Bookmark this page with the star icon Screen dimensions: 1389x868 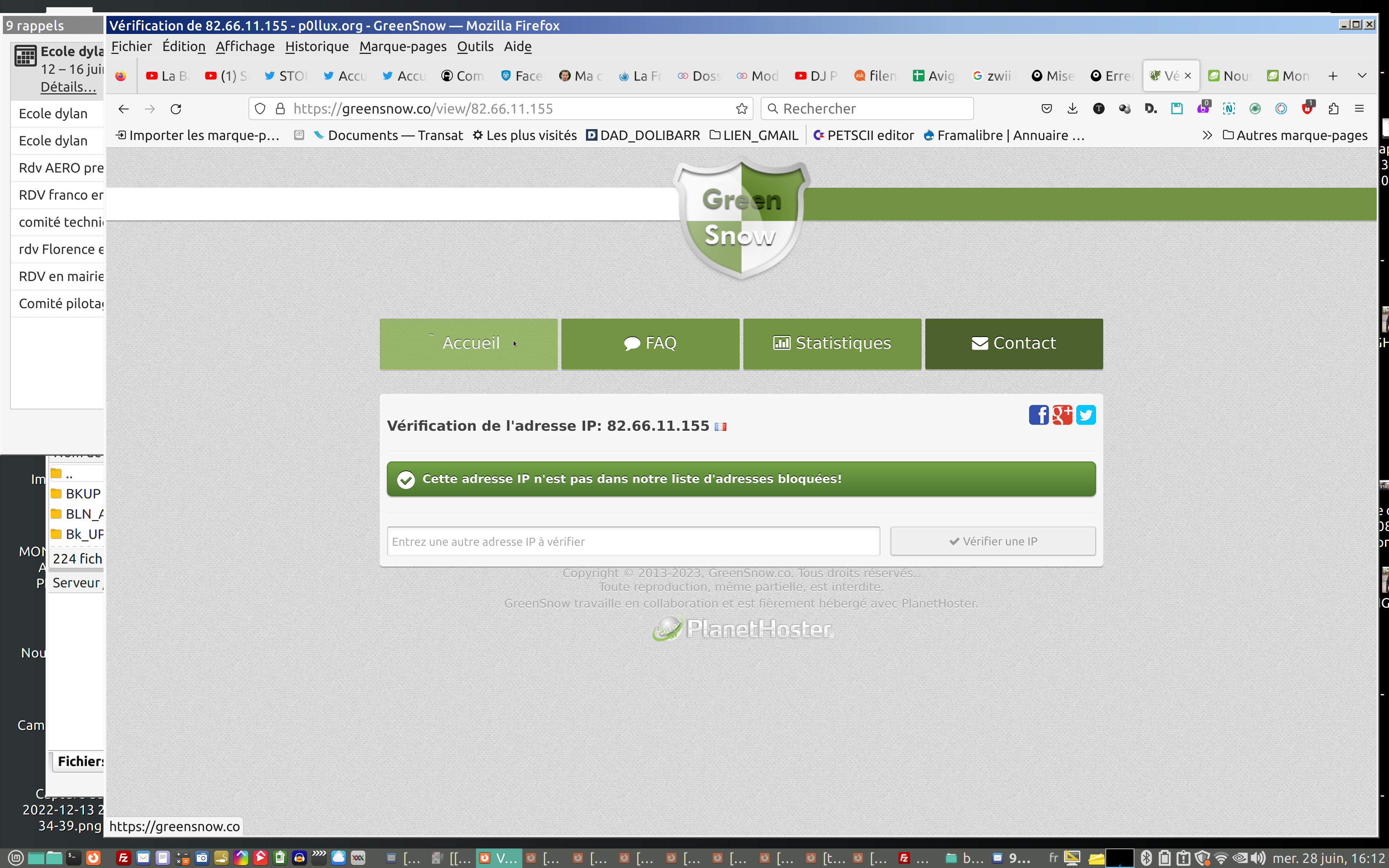click(742, 109)
